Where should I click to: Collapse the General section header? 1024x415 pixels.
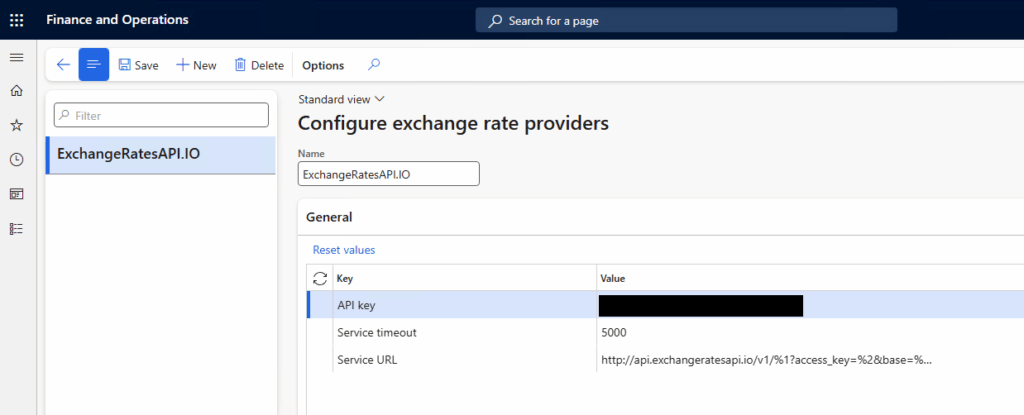pos(329,217)
